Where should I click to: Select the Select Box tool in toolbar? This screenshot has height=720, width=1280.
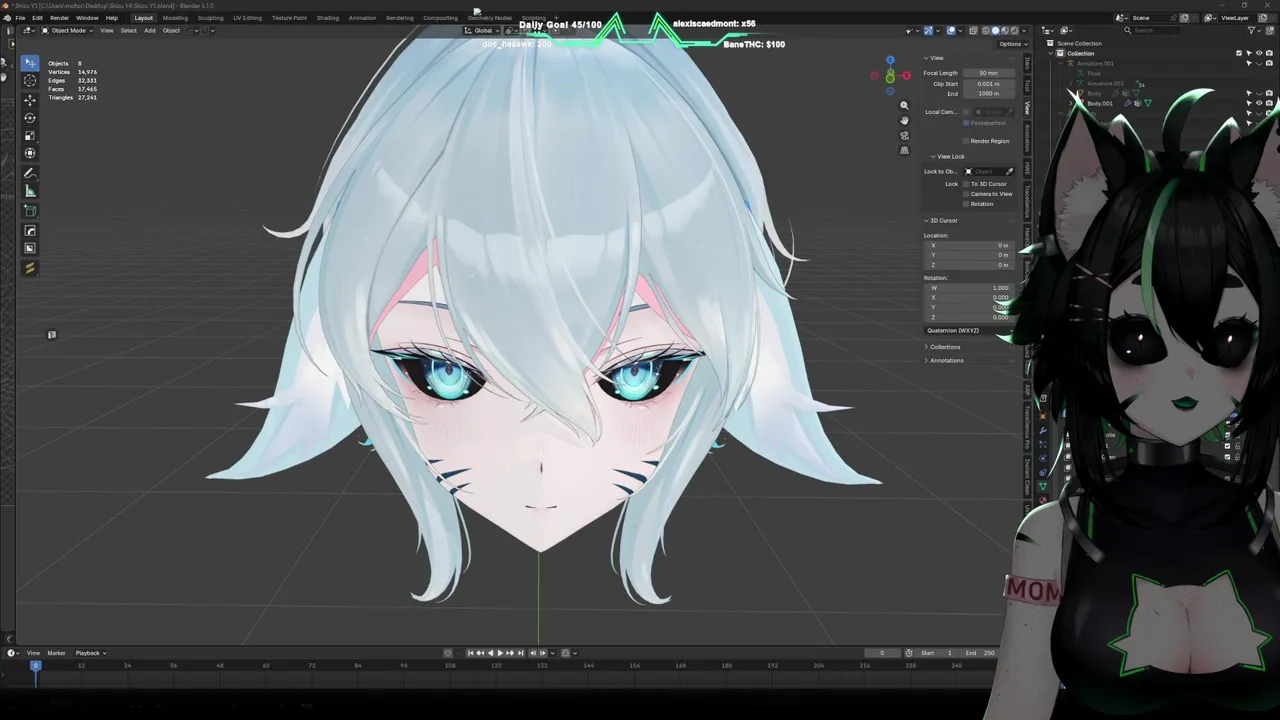pyautogui.click(x=30, y=63)
